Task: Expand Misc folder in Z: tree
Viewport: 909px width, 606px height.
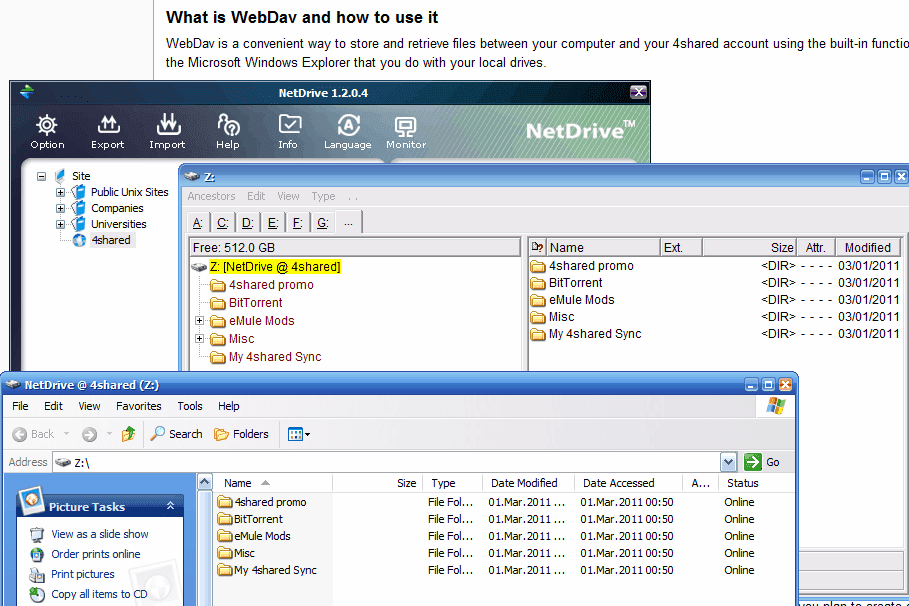Action: pos(199,339)
